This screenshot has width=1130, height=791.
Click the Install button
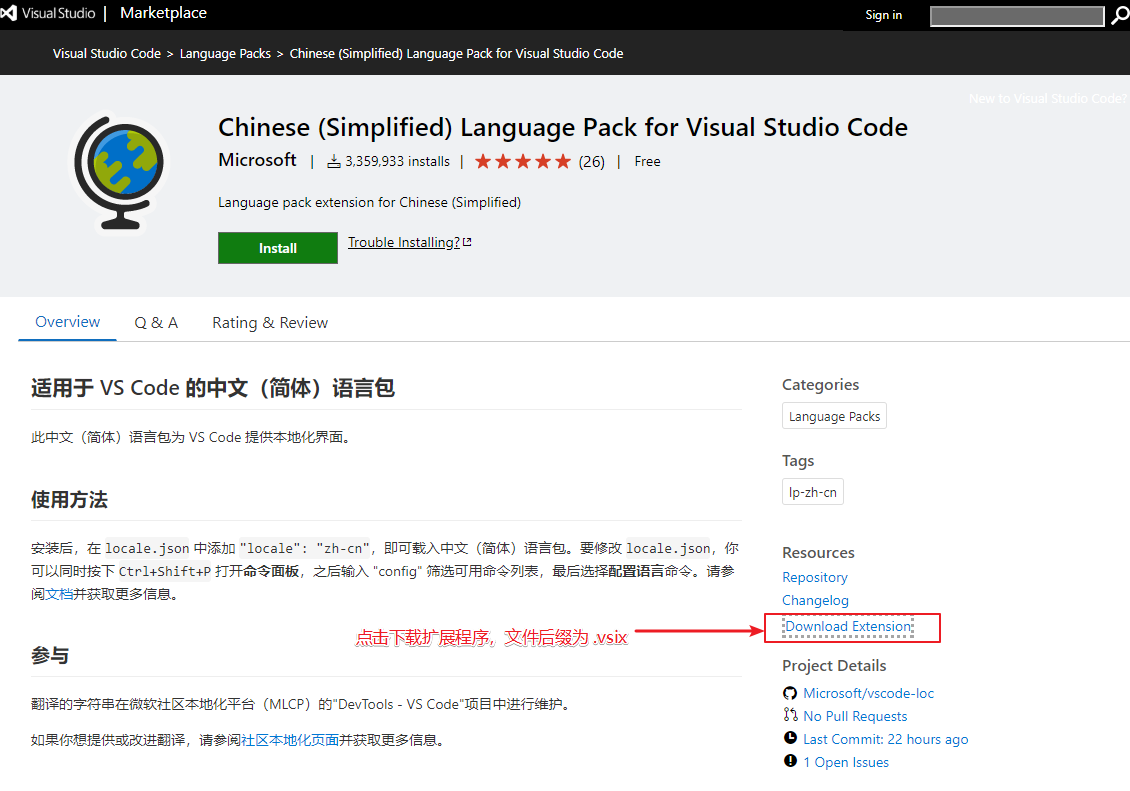(x=277, y=248)
